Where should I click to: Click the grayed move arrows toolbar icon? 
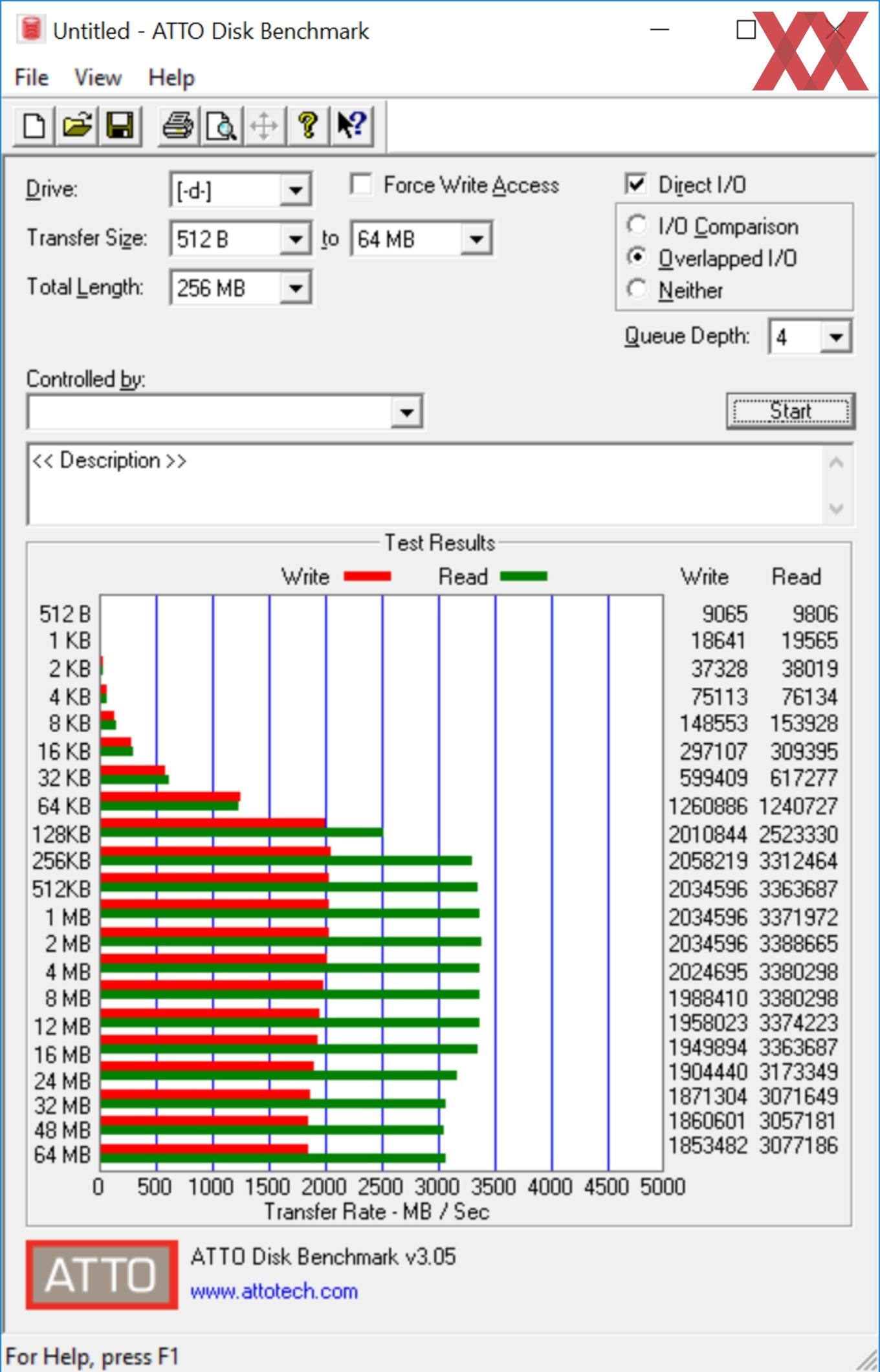(264, 125)
